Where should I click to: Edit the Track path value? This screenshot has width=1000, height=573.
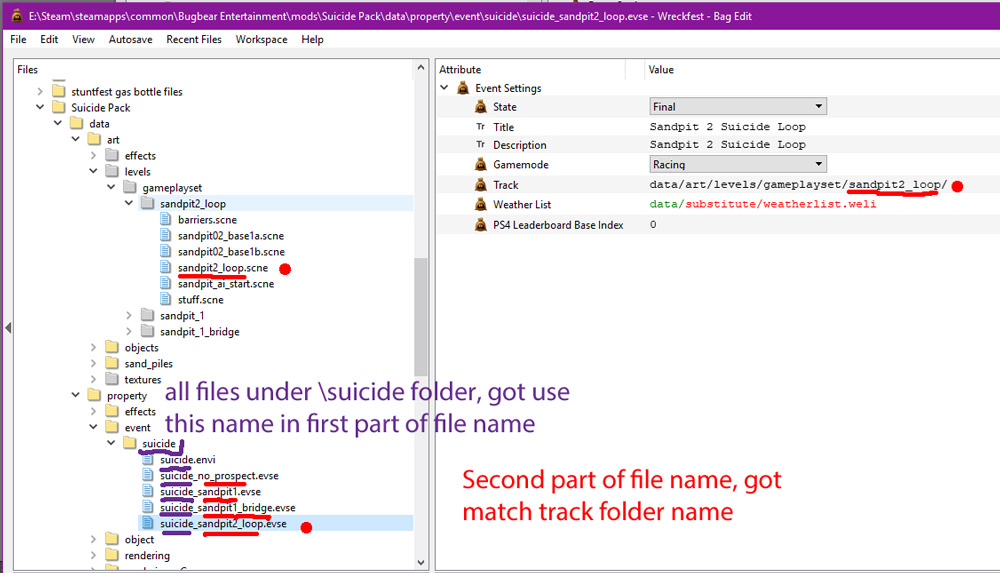(x=798, y=185)
